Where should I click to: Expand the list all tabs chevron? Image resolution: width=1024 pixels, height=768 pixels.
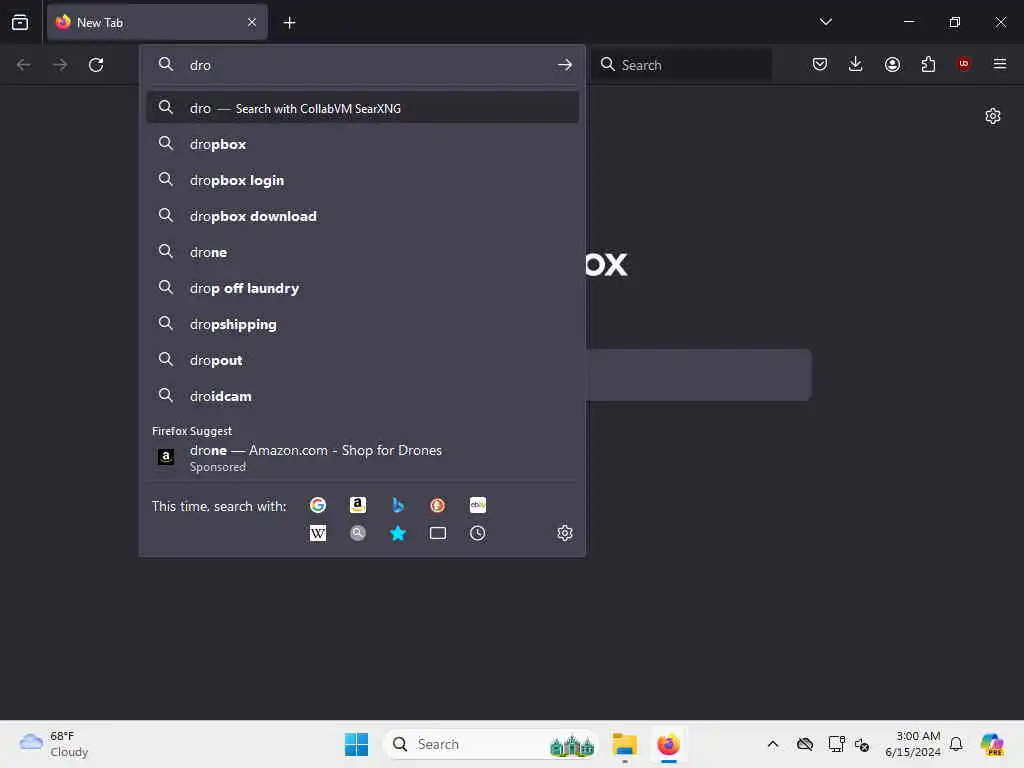coord(825,22)
